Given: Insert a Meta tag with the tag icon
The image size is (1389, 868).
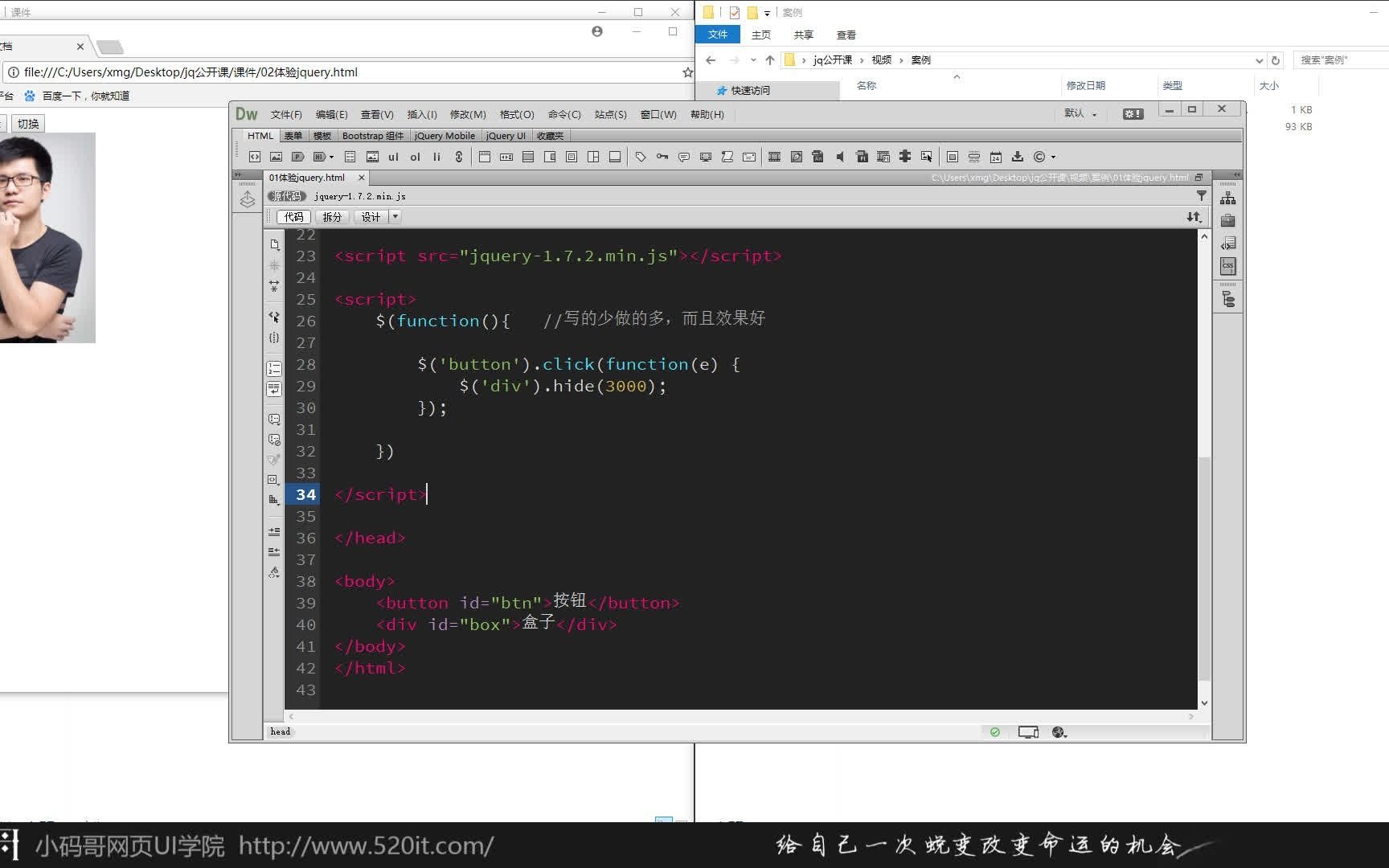Looking at the screenshot, I should 641,157.
